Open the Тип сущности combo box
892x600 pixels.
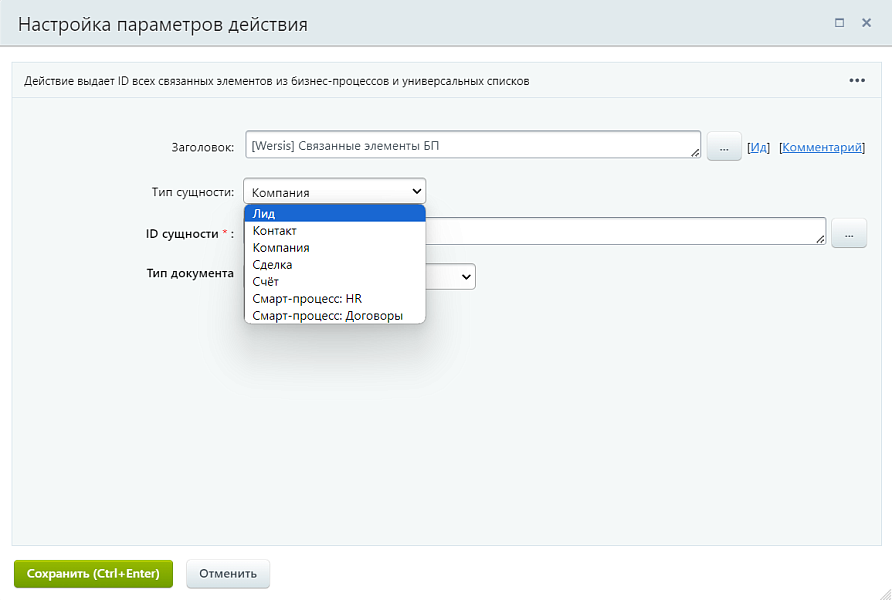334,190
